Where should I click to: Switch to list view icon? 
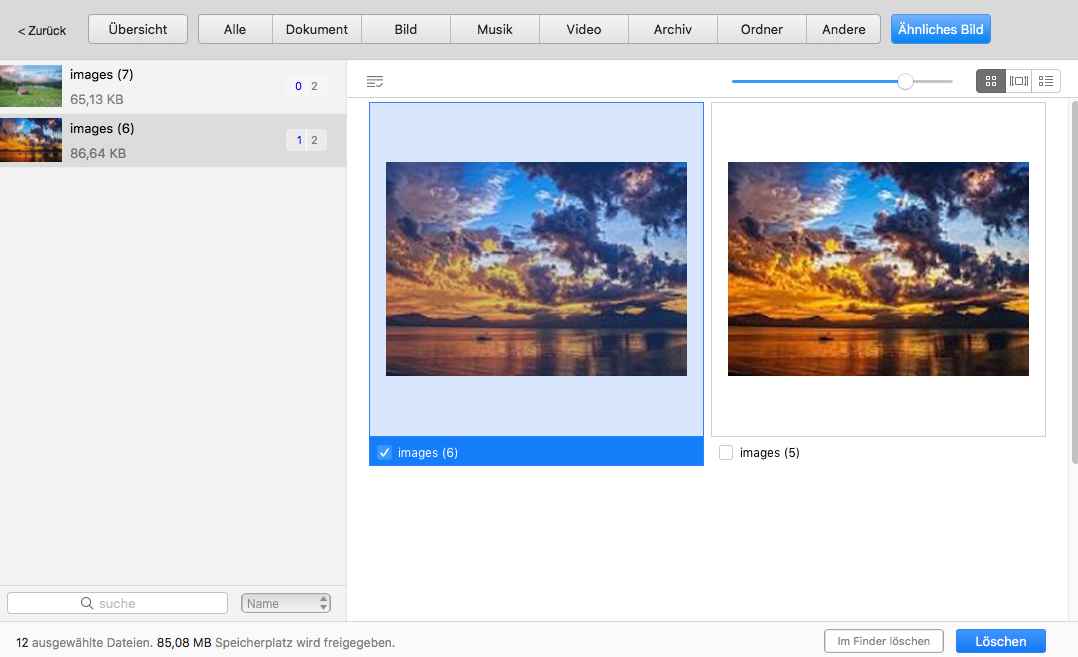[x=1046, y=81]
